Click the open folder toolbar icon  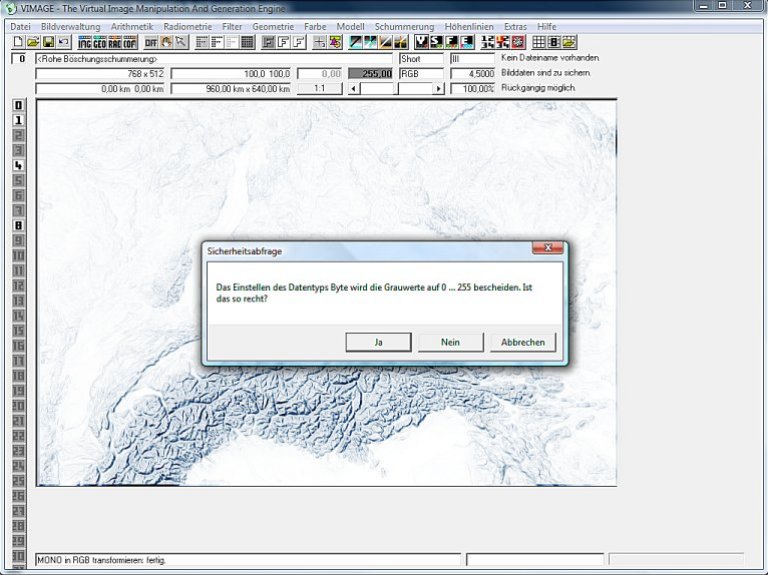coord(32,42)
